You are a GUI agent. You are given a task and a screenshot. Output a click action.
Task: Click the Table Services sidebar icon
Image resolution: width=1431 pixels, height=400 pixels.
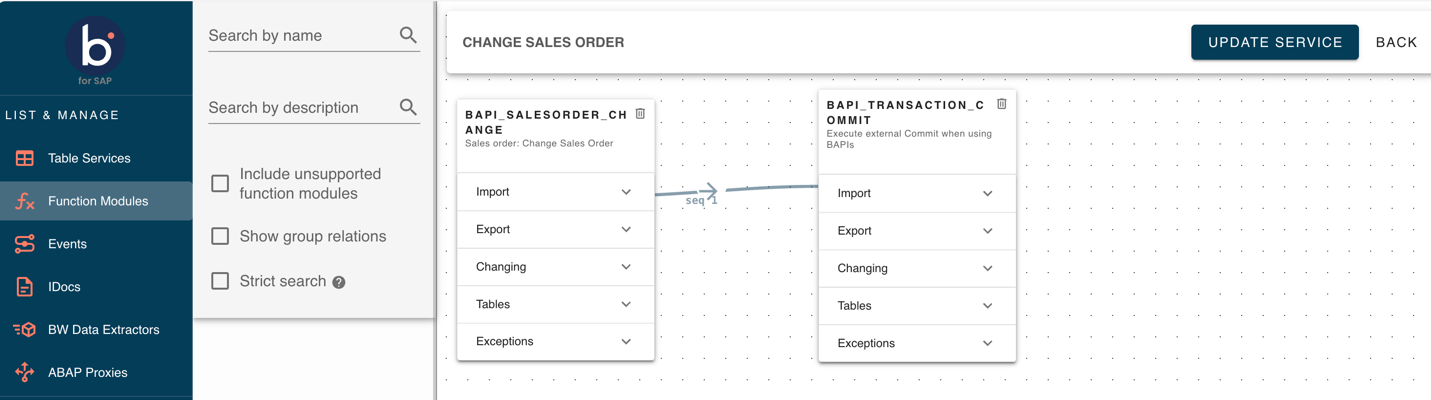(25, 158)
